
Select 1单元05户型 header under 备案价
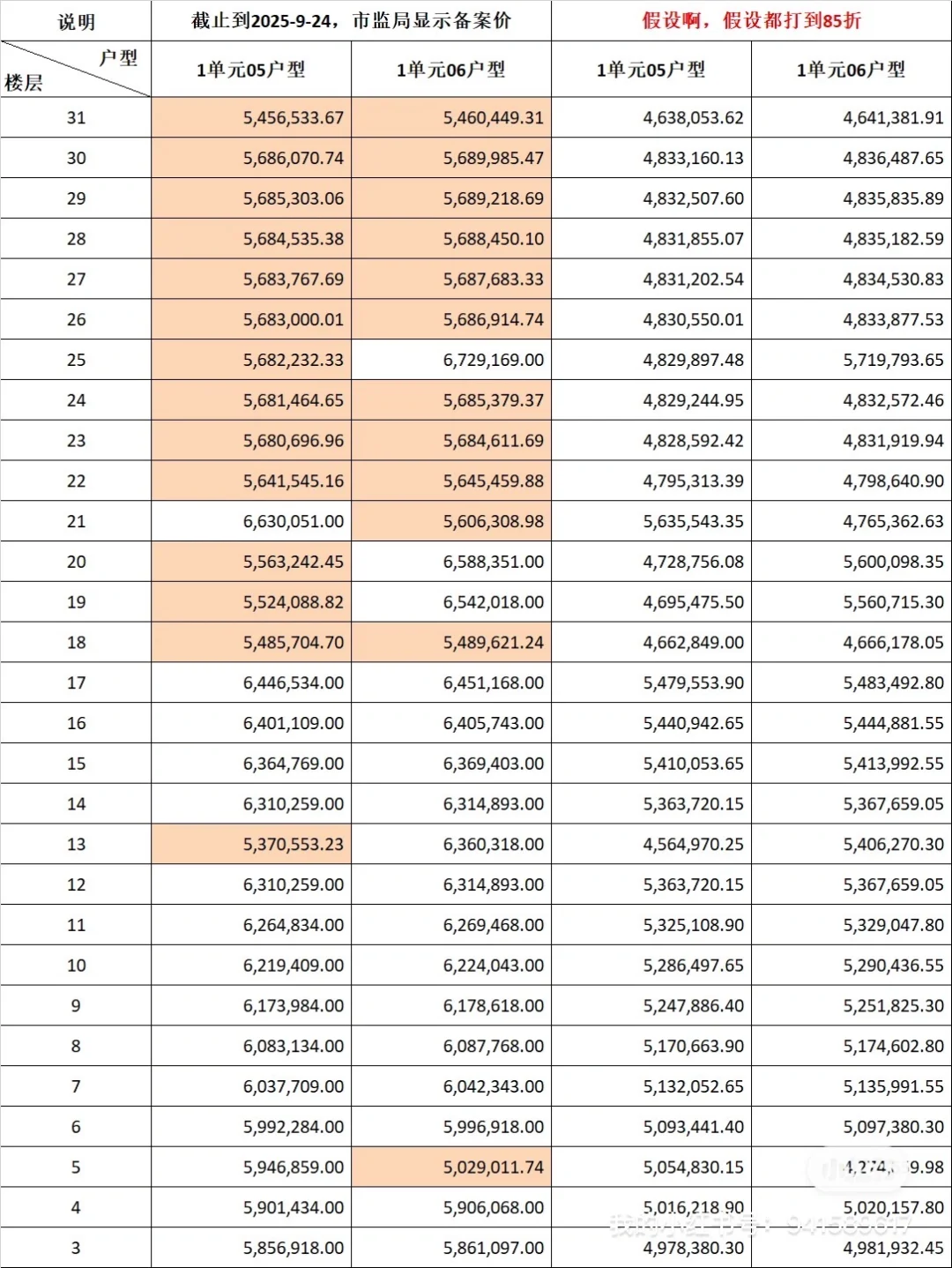point(251,70)
